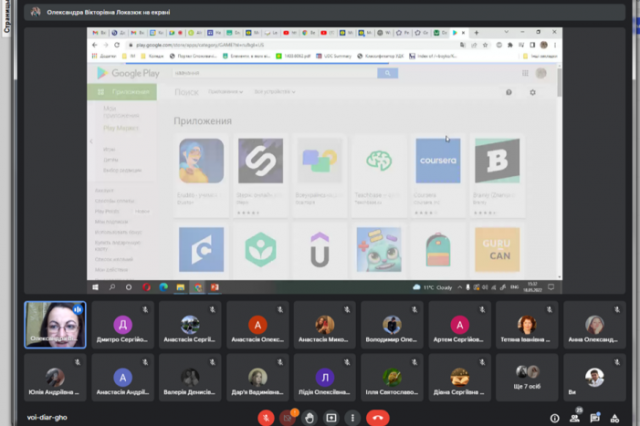Click the Google Play search button
The image size is (640, 426).
click(387, 73)
